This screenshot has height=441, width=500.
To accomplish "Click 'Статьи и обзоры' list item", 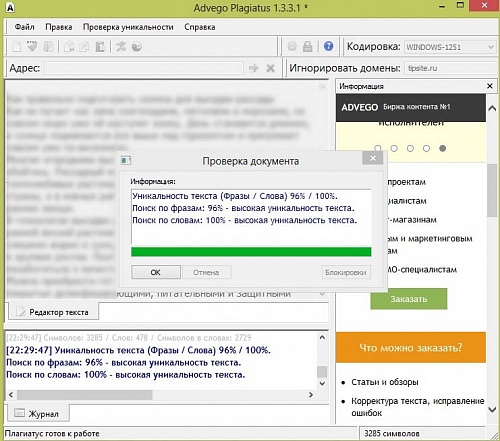I will point(385,382).
